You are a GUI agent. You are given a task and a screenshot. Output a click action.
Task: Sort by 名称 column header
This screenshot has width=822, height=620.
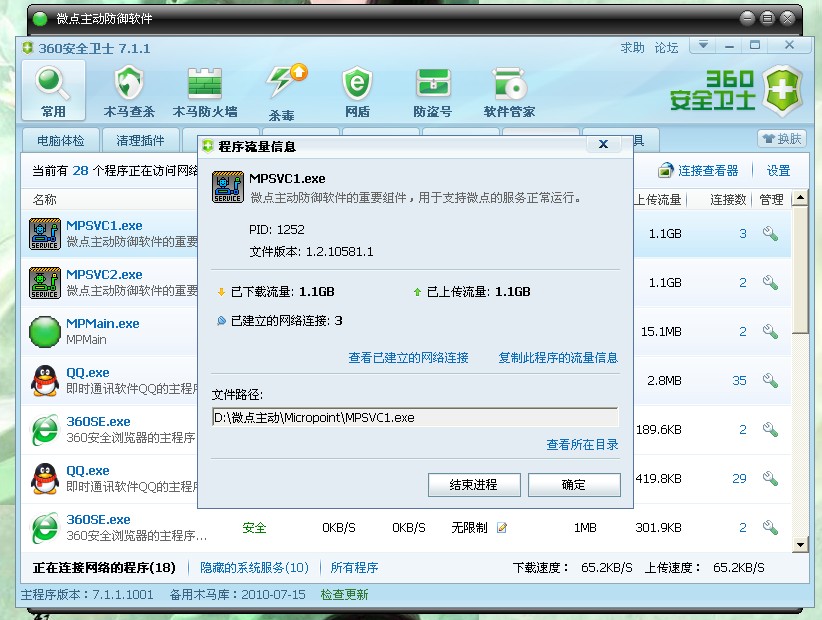tap(45, 200)
